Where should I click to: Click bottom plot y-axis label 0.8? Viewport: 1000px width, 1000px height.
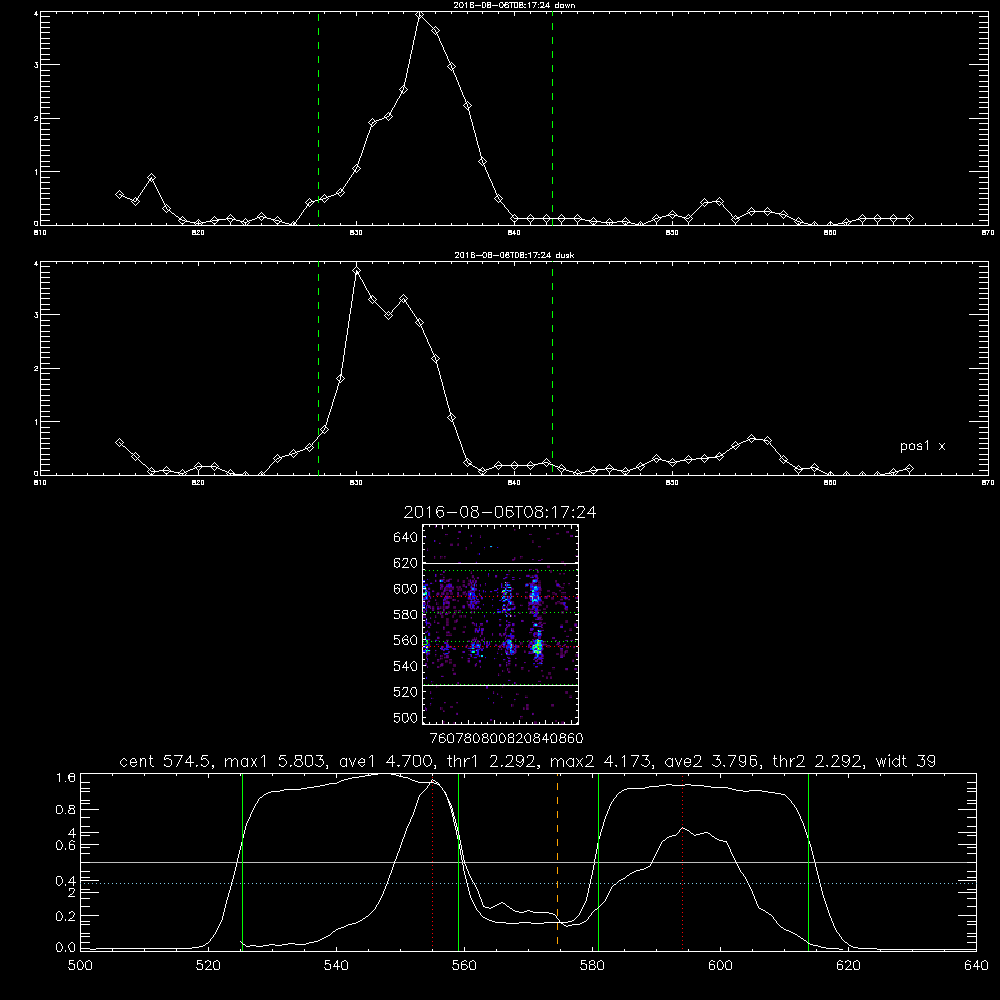(66, 810)
